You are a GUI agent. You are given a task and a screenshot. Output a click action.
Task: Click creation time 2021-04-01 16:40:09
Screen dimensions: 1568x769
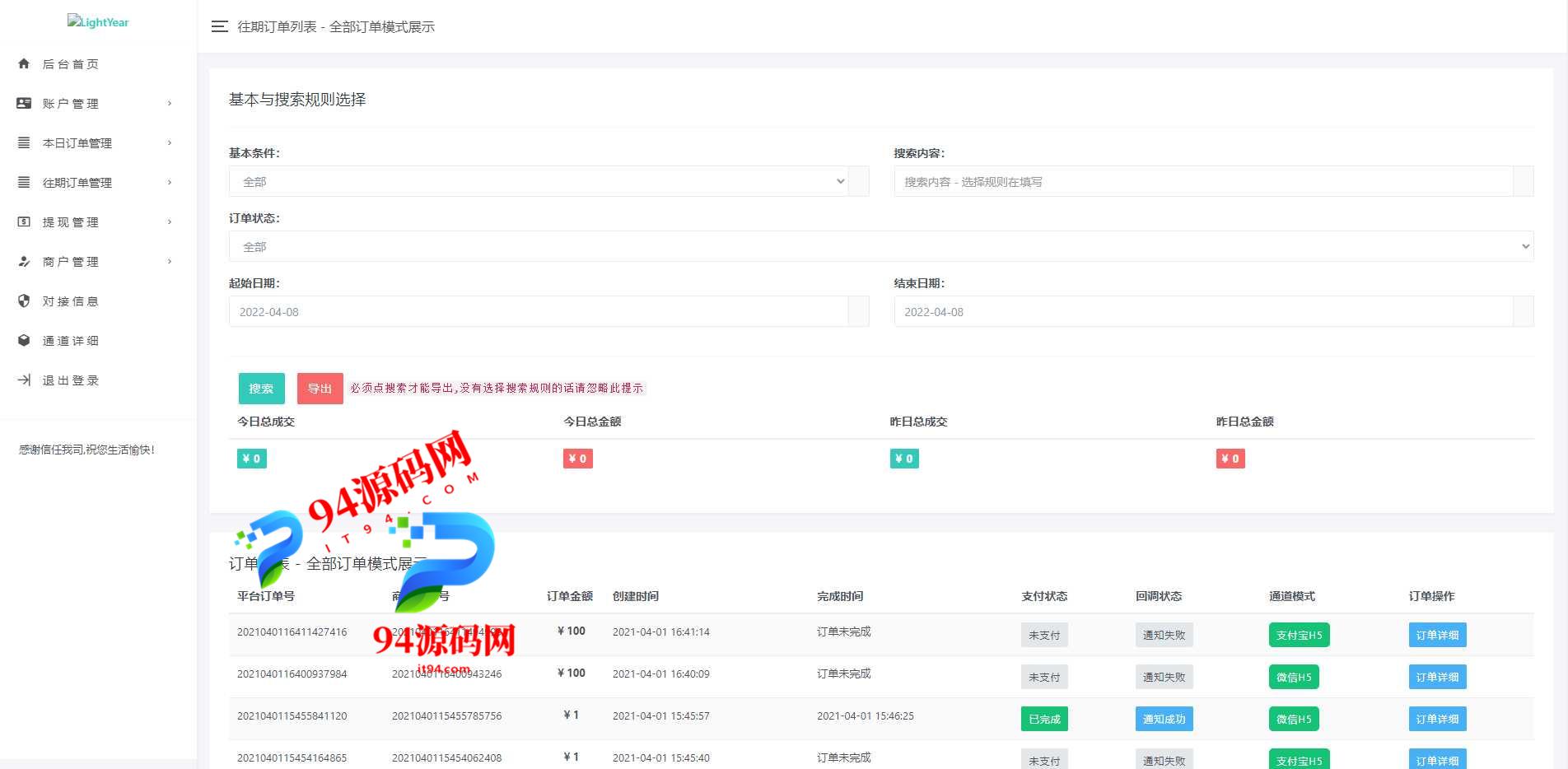[x=661, y=673]
